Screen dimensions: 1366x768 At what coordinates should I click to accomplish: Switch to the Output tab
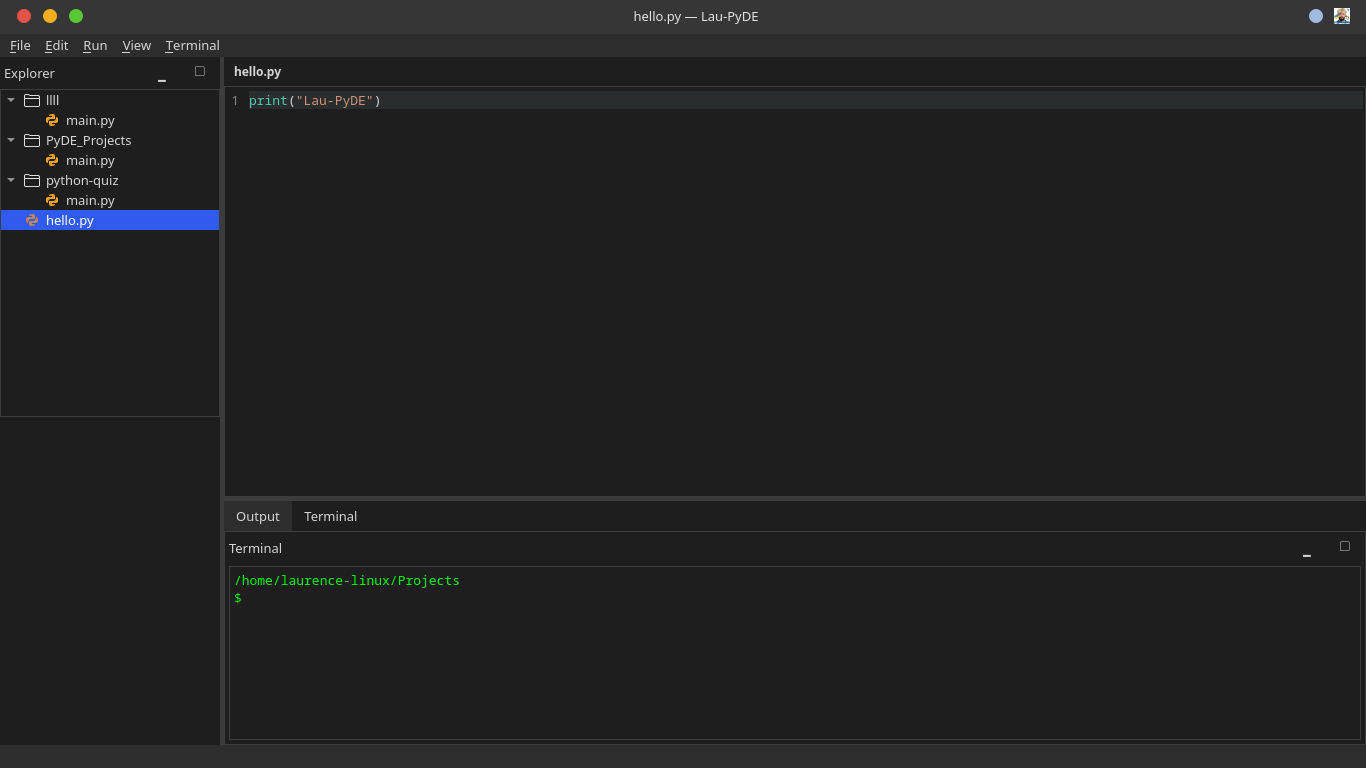(258, 516)
